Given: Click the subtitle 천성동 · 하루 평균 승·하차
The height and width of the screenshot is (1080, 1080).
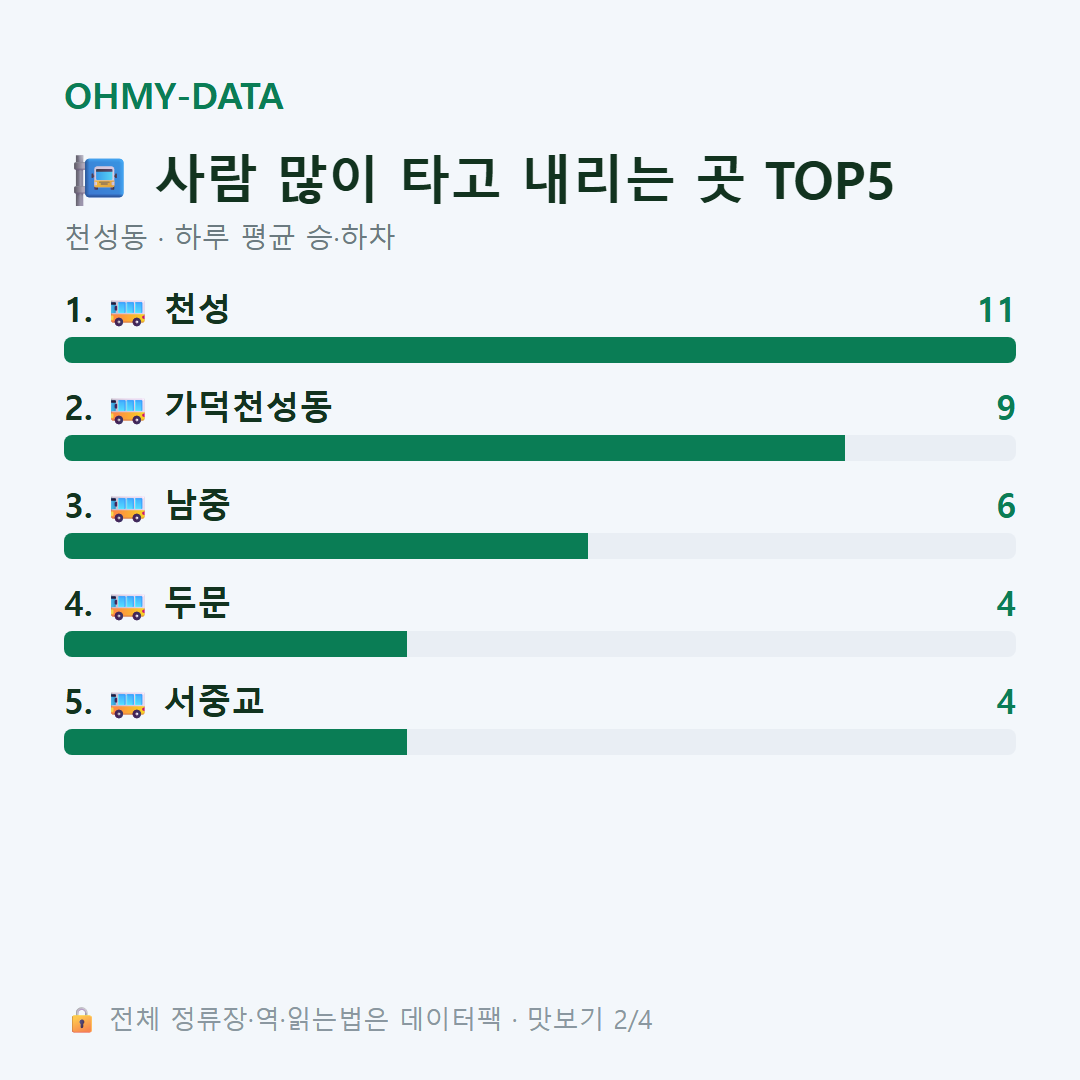Looking at the screenshot, I should (x=229, y=237).
